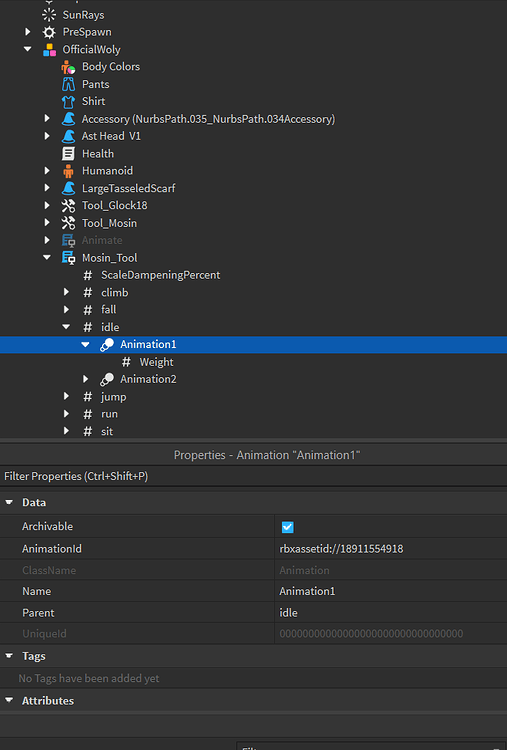Click the Body Colors icon
Screen dimensions: 507x750
click(x=68, y=67)
